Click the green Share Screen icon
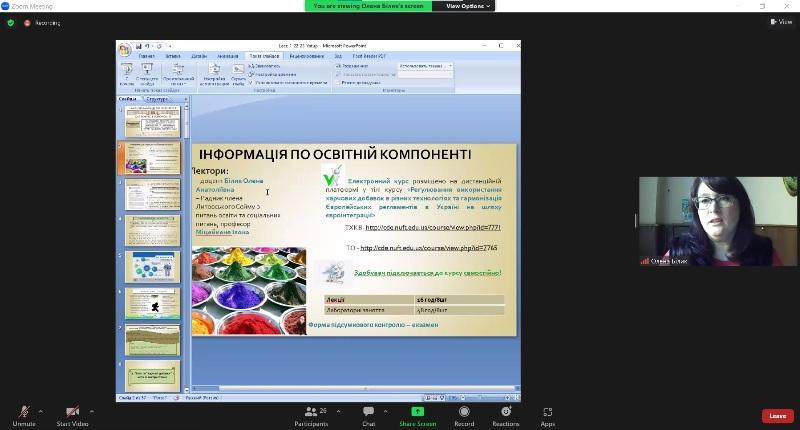This screenshot has height=430, width=800. [x=417, y=412]
